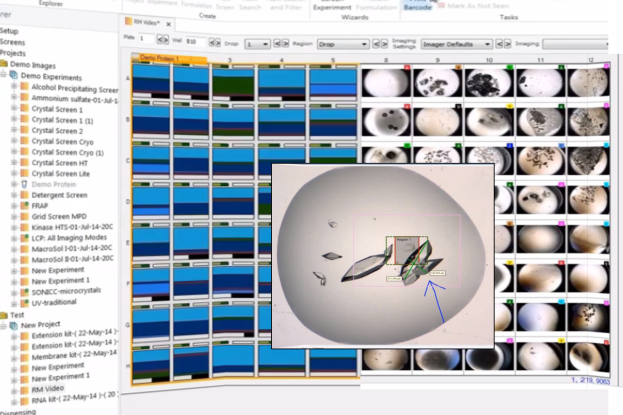Select Crystal Screen HT in tree
Image resolution: width=623 pixels, height=415 pixels.
tap(60, 163)
